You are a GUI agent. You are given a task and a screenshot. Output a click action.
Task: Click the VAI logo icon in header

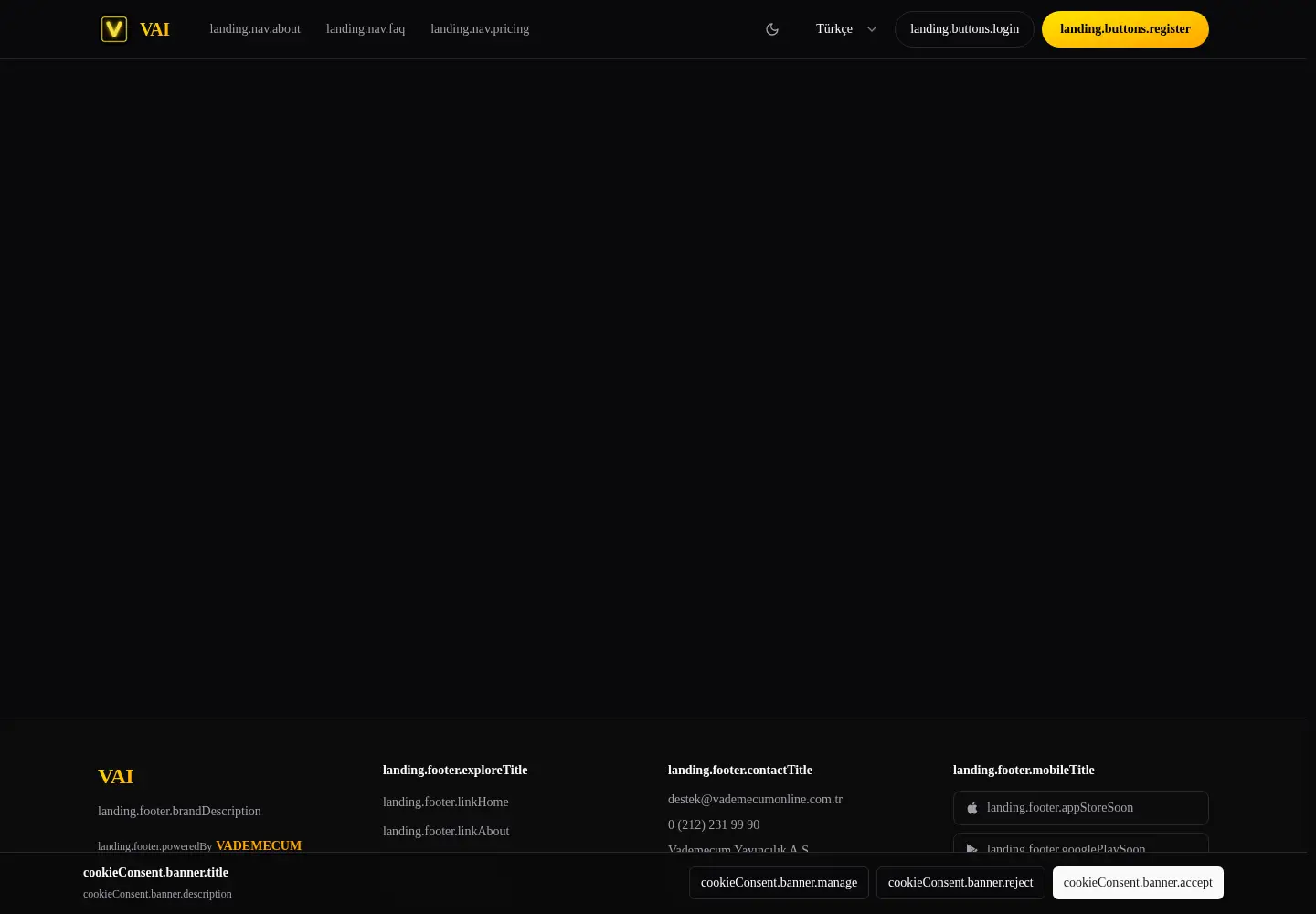pyautogui.click(x=114, y=29)
